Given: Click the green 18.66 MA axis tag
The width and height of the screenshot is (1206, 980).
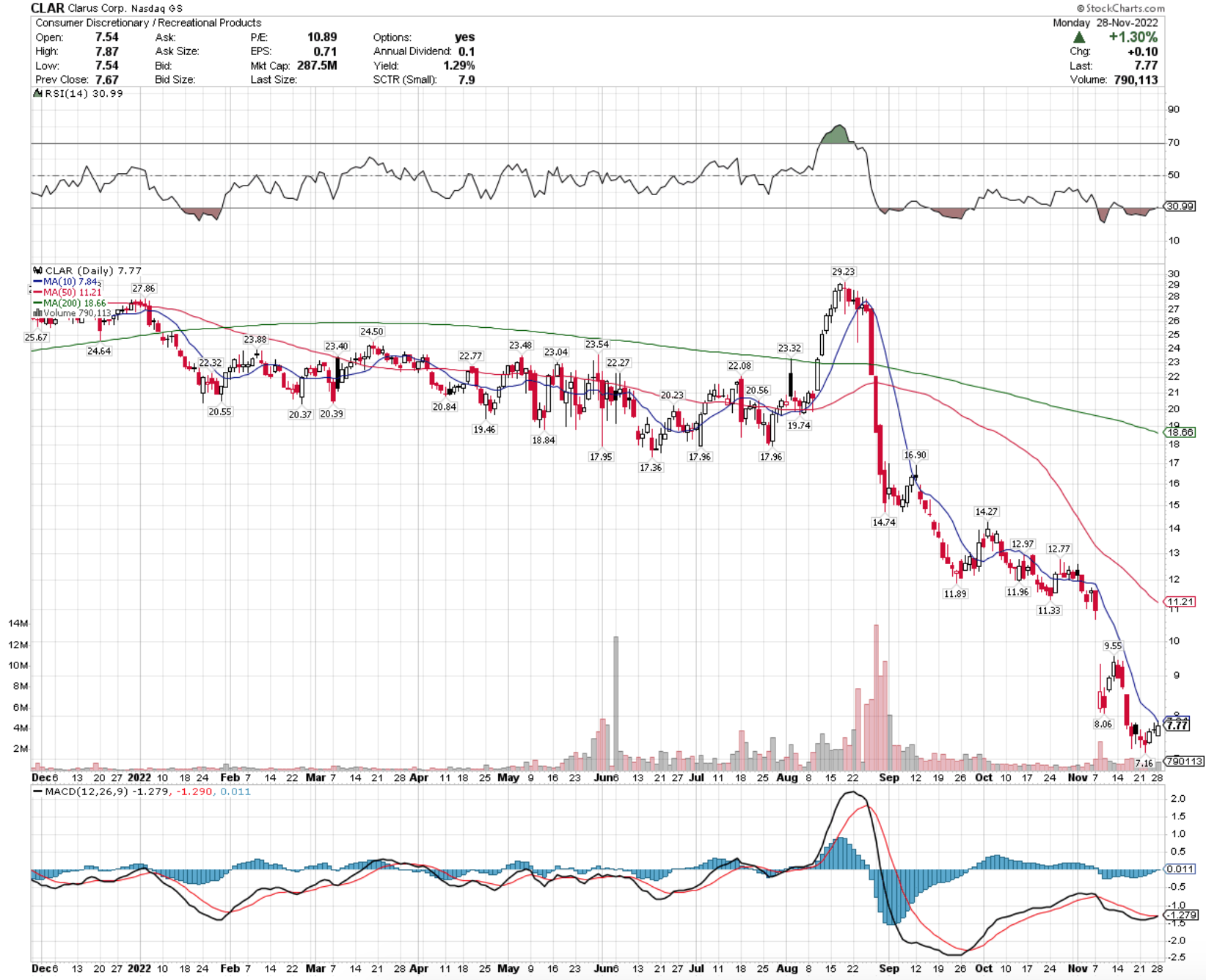Looking at the screenshot, I should (1180, 433).
